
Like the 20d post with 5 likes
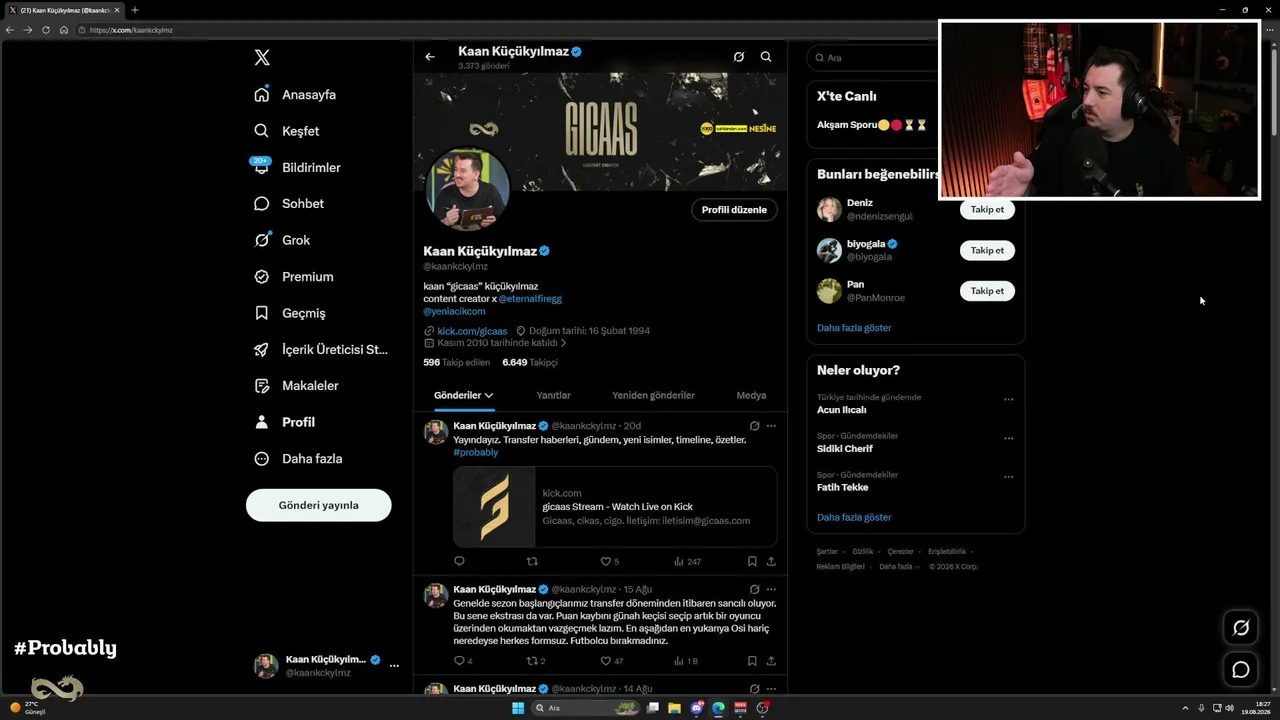605,562
